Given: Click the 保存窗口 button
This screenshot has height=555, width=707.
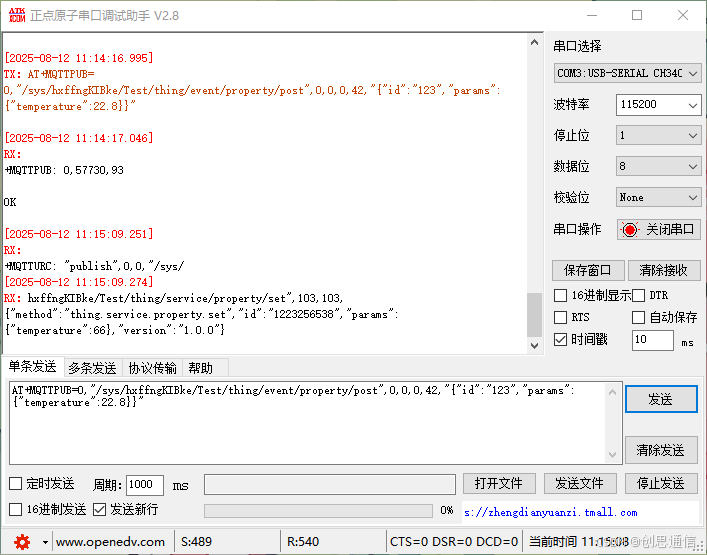Looking at the screenshot, I should (x=588, y=270).
